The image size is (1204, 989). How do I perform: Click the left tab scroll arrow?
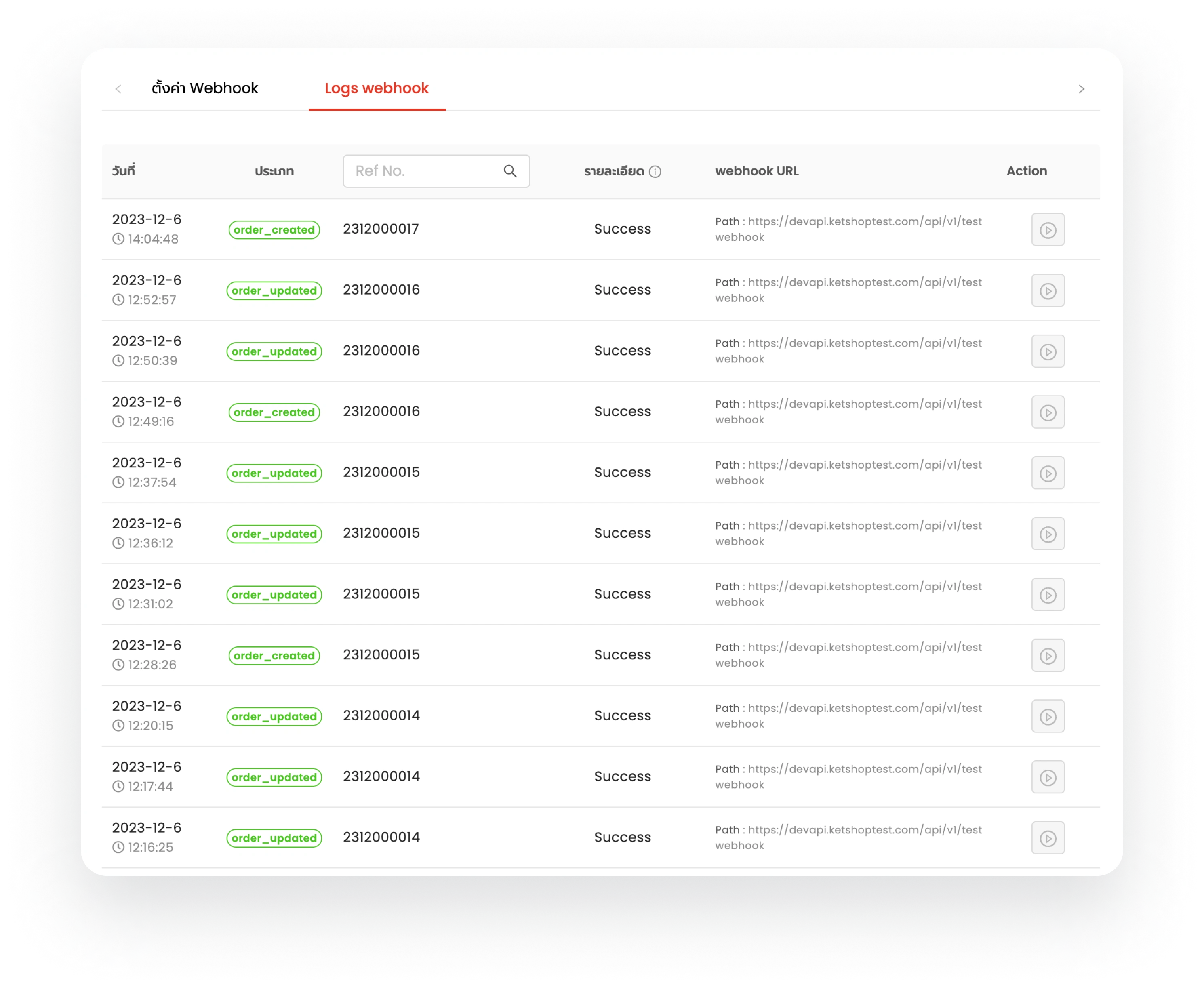point(118,89)
